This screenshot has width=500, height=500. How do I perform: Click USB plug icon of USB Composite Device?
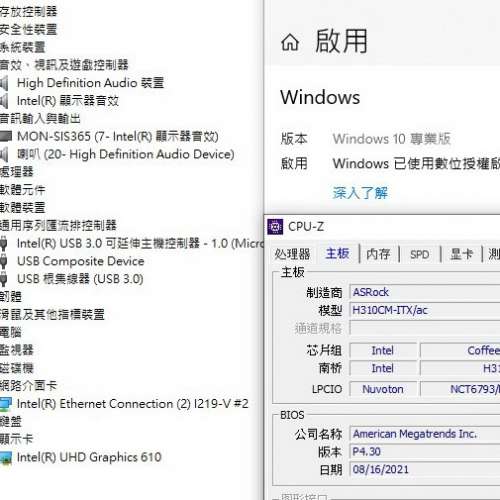pos(4,261)
